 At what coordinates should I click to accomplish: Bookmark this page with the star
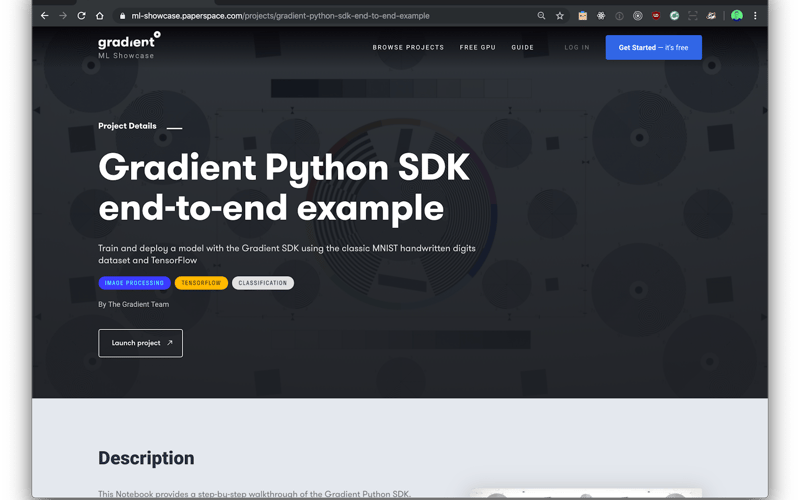point(560,16)
